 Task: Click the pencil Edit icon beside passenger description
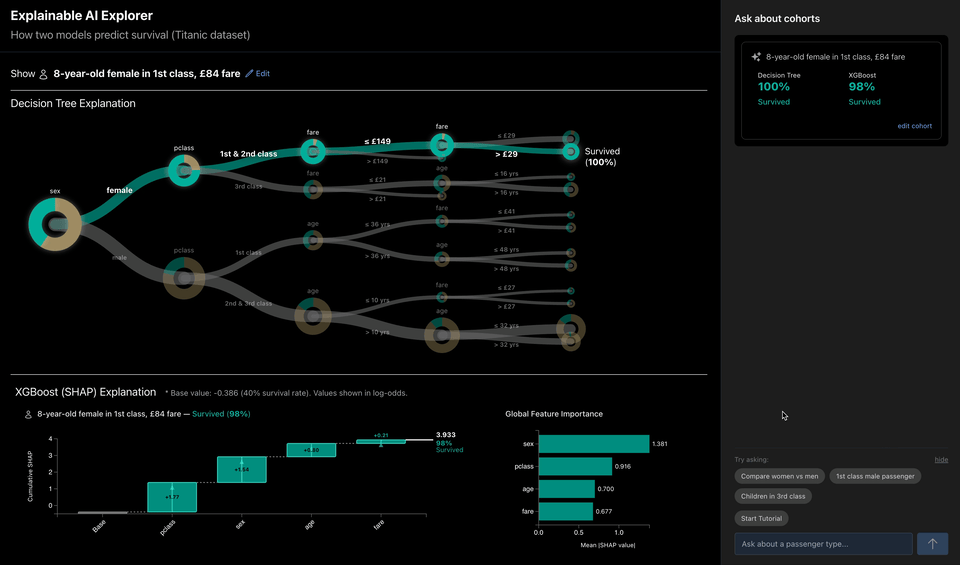tap(250, 74)
